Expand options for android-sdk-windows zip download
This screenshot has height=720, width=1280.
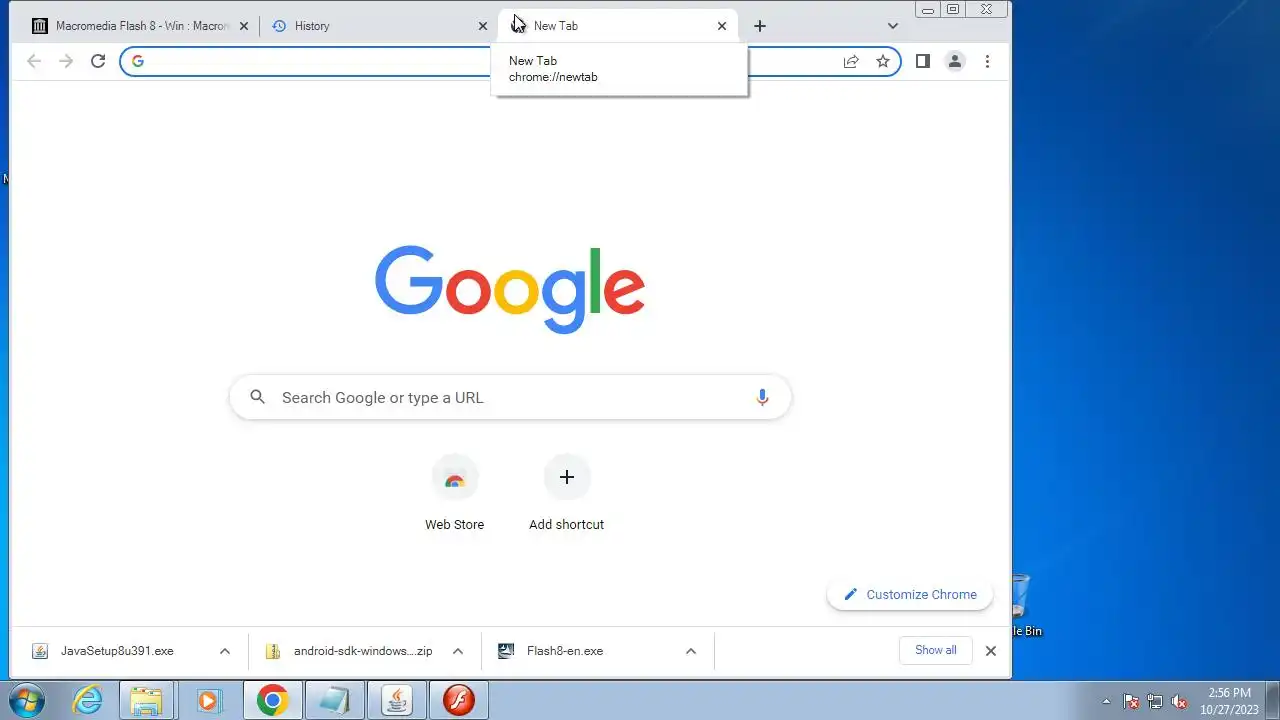point(458,651)
